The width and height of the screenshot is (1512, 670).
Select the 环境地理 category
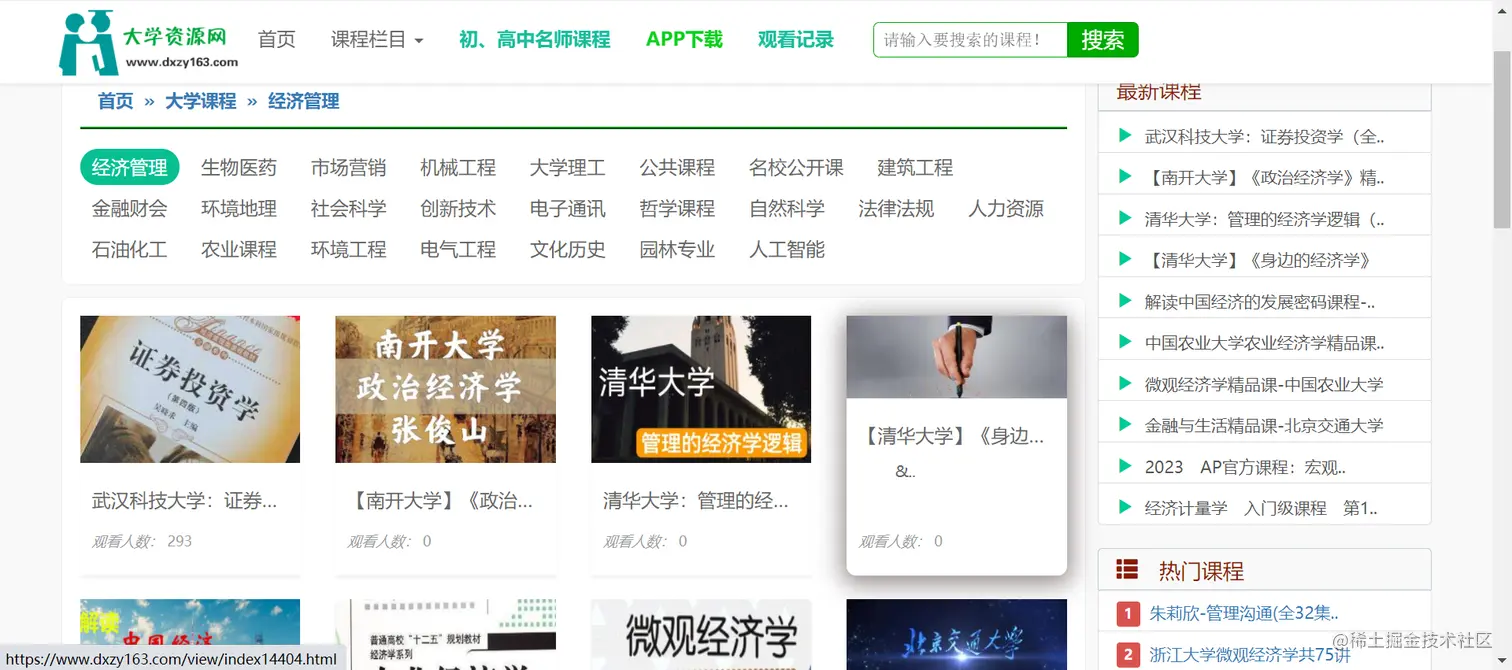[x=239, y=208]
